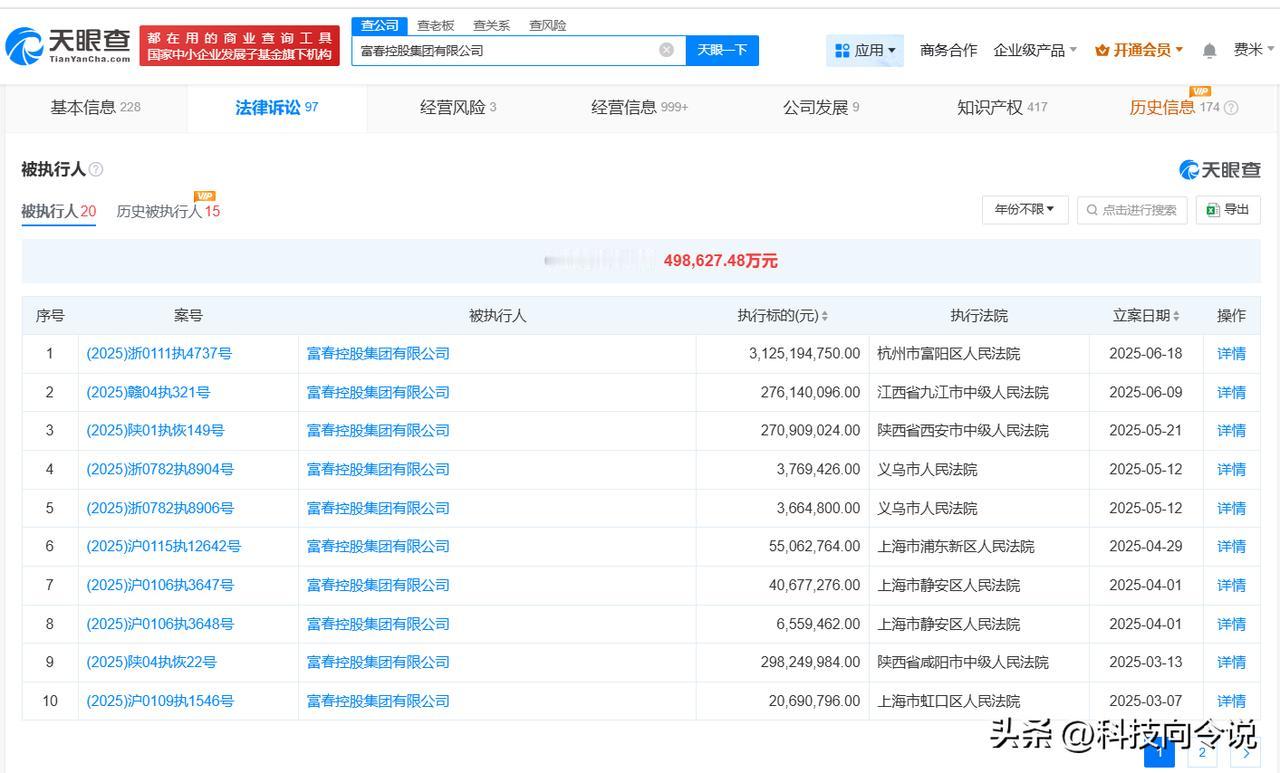Open case (2025)浙0782执8904号
This screenshot has height=773, width=1280.
160,469
